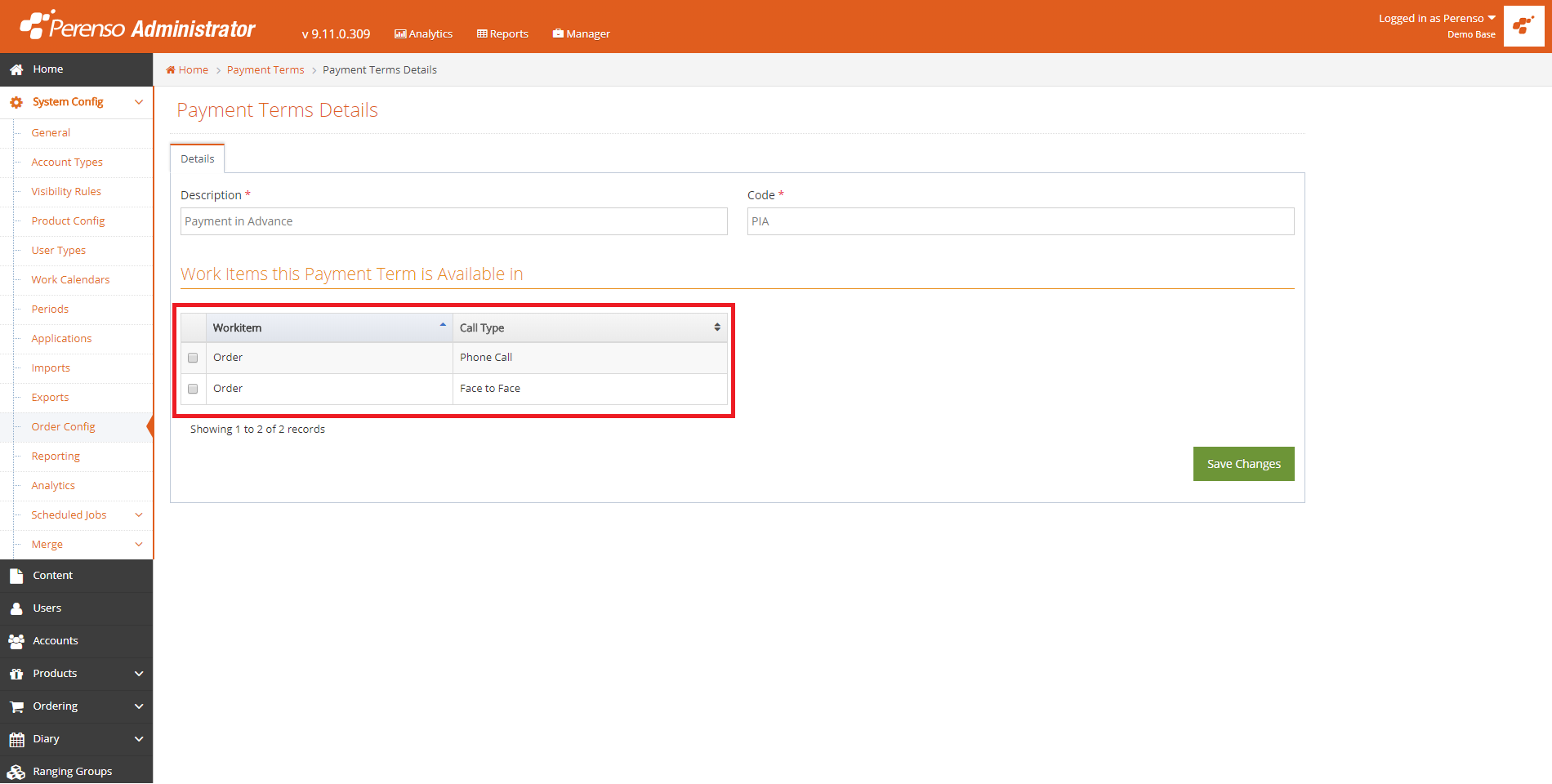Click the Description input field
The width and height of the screenshot is (1552, 784).
click(454, 221)
